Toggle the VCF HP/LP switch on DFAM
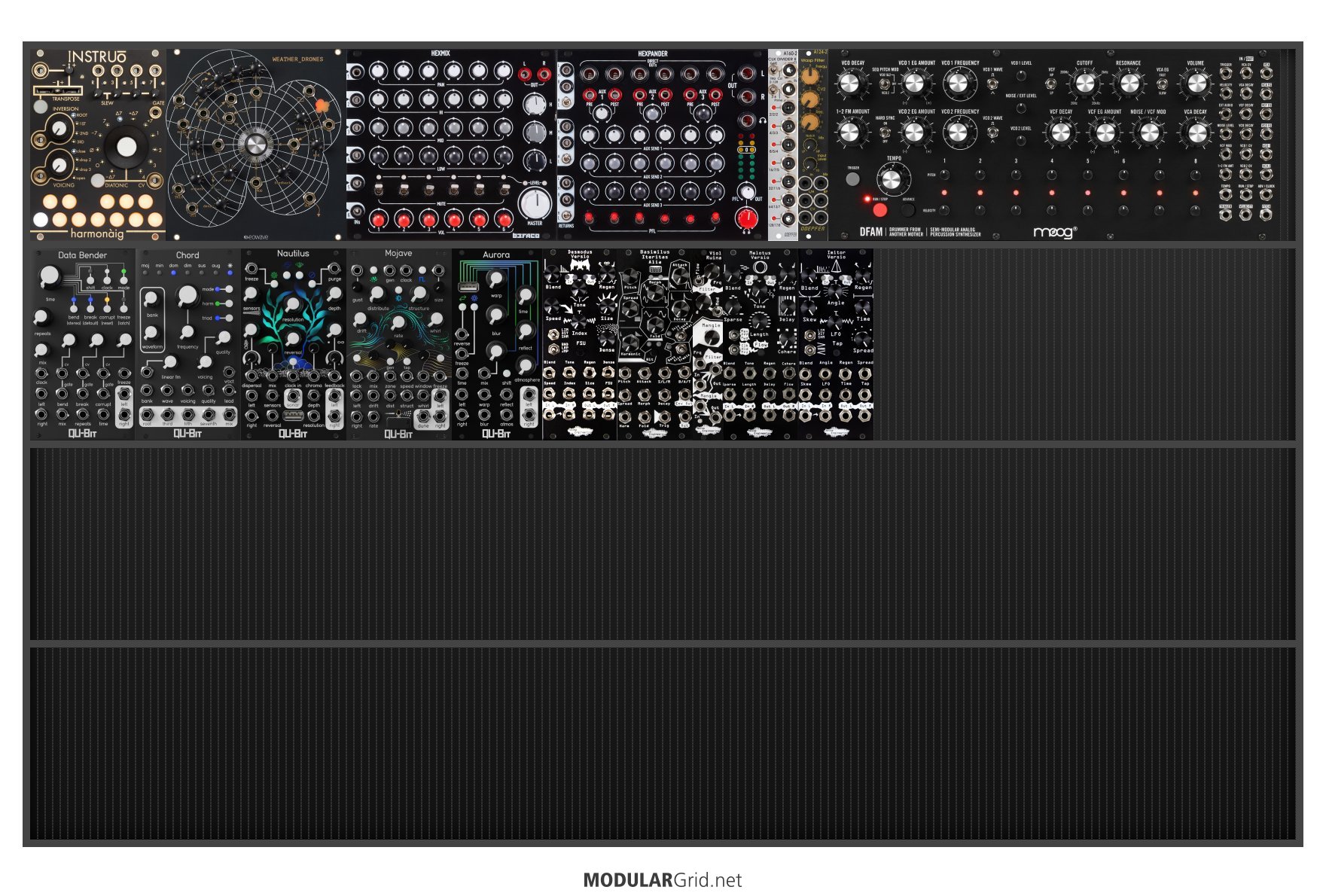The height and width of the screenshot is (896, 1326). coord(1052,83)
